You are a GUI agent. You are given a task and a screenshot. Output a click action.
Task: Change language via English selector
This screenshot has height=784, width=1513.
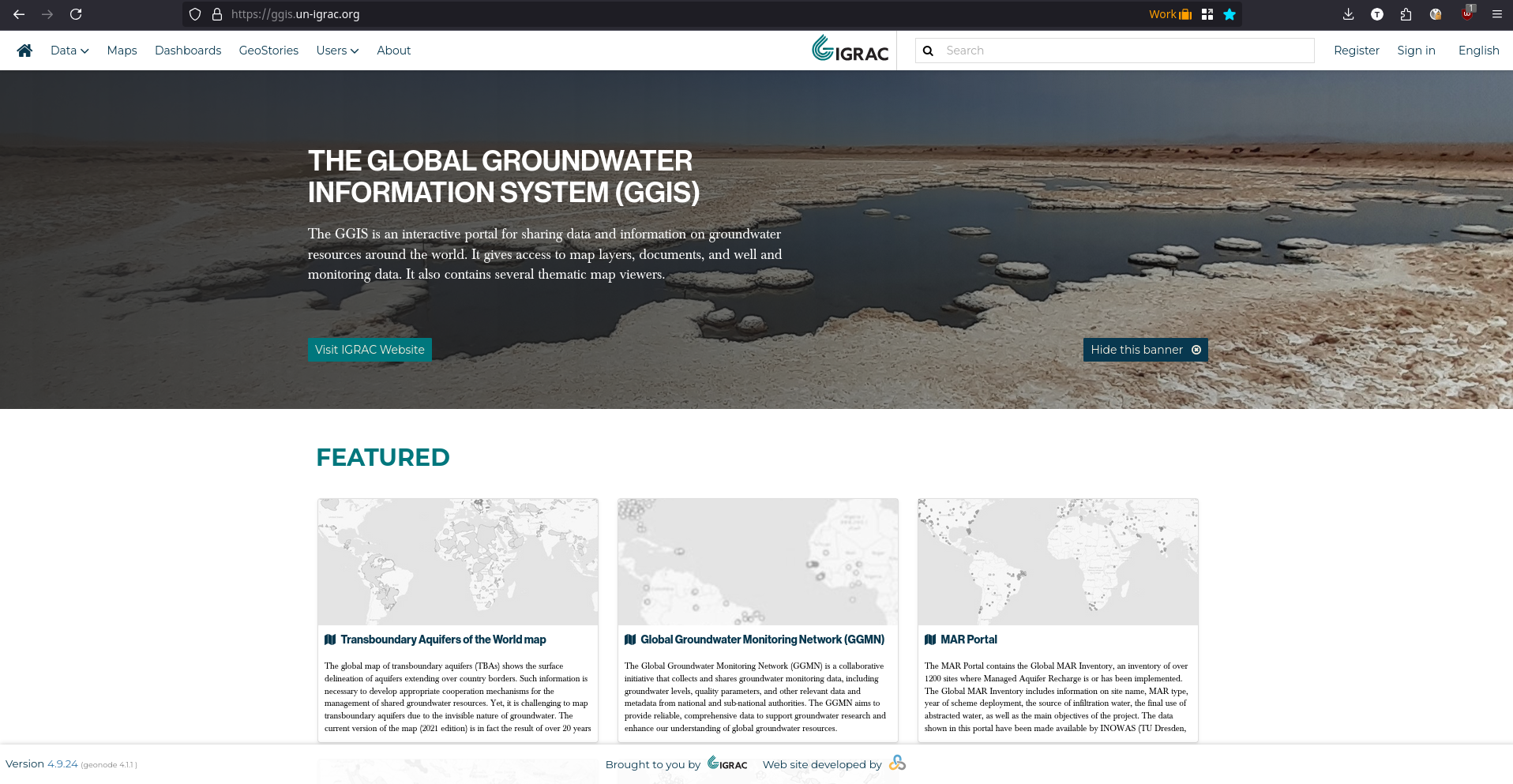pyautogui.click(x=1478, y=51)
